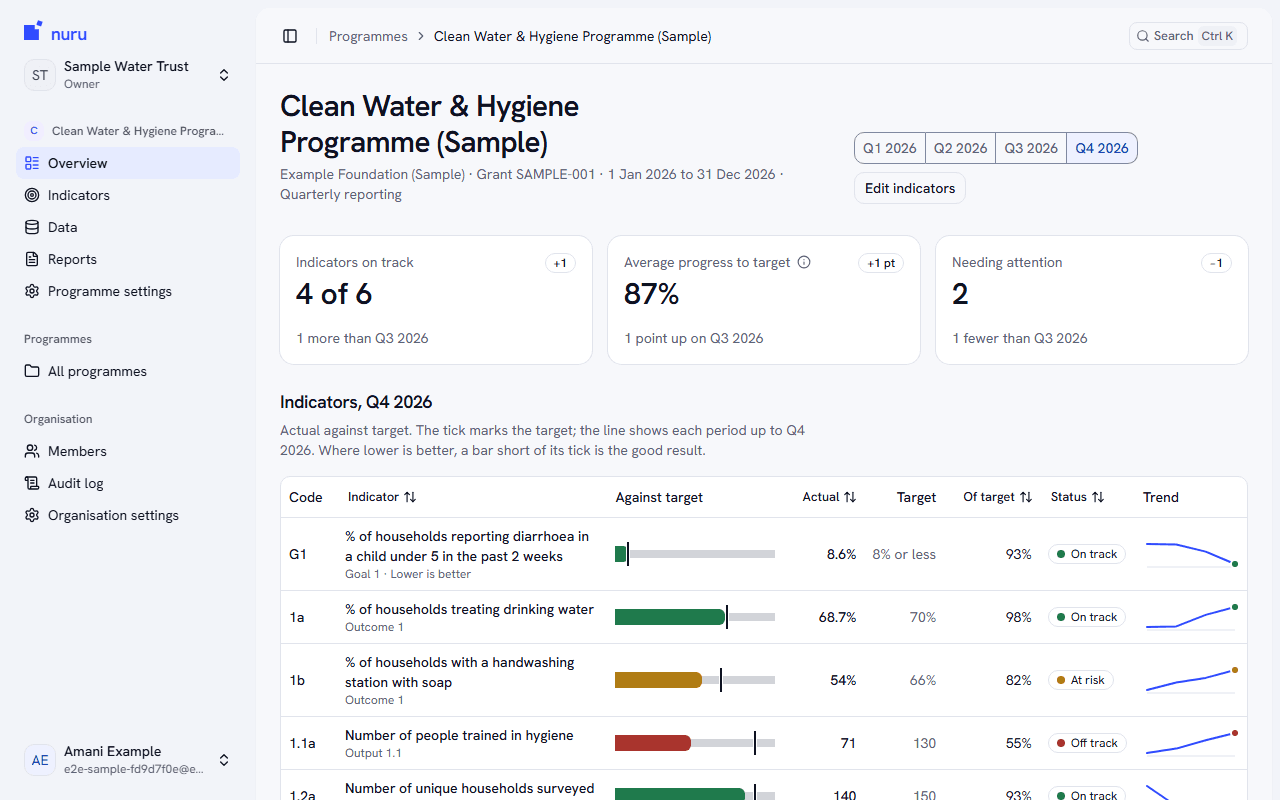1280x800 pixels.
Task: Open Sample Water Trust organisation switcher chevron
Action: (224, 75)
